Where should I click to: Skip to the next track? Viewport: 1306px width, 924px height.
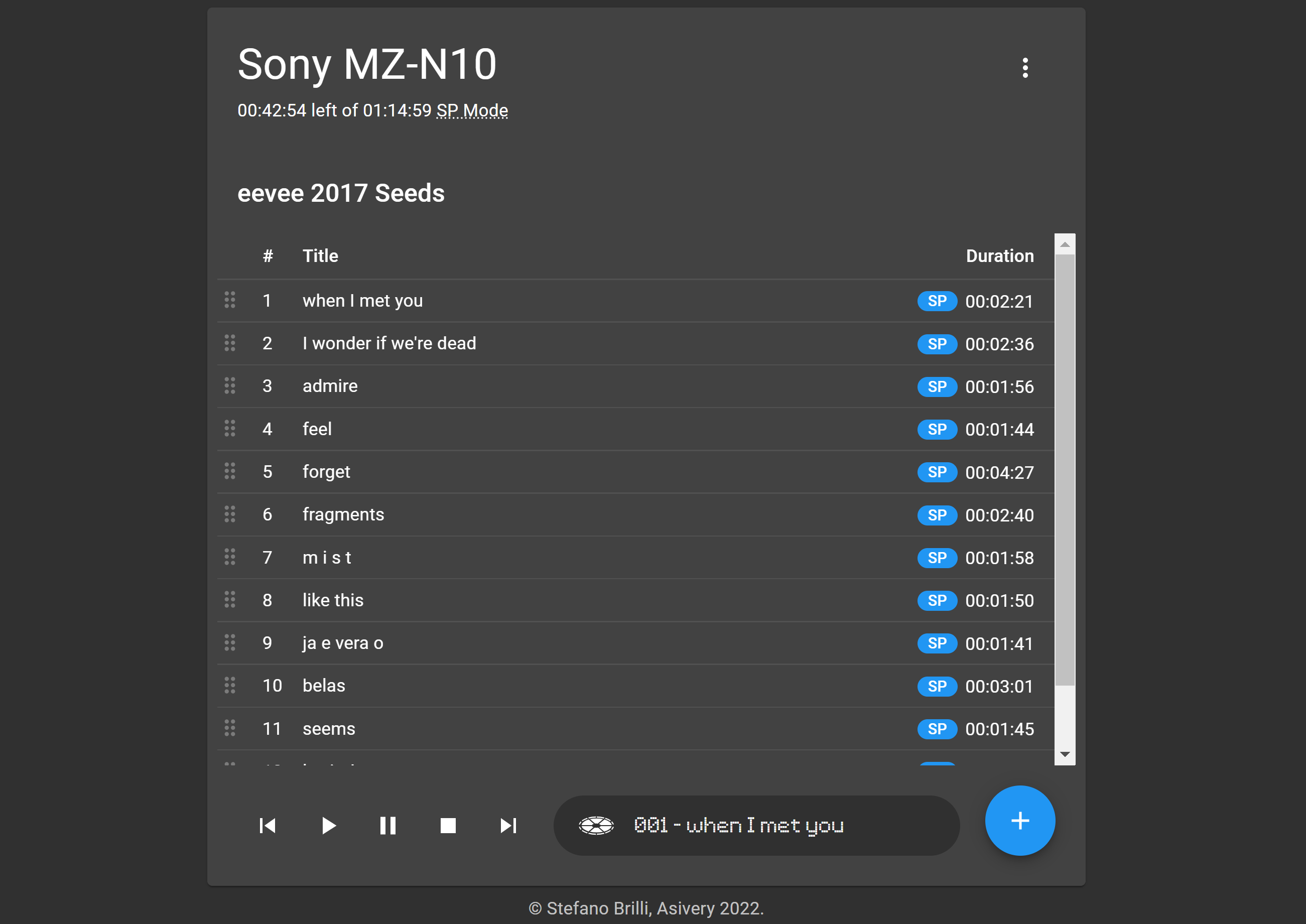[508, 826]
